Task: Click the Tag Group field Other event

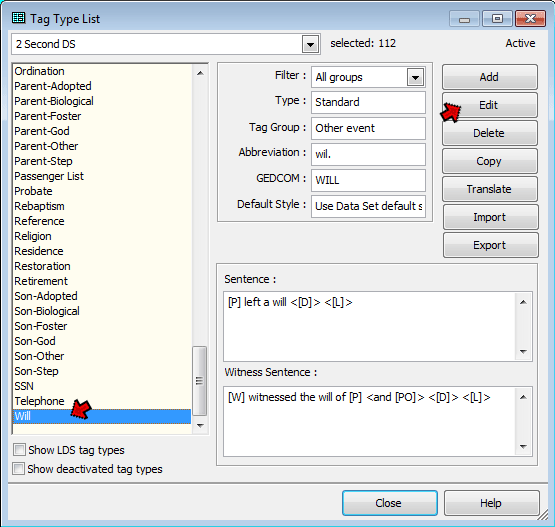Action: coord(368,128)
